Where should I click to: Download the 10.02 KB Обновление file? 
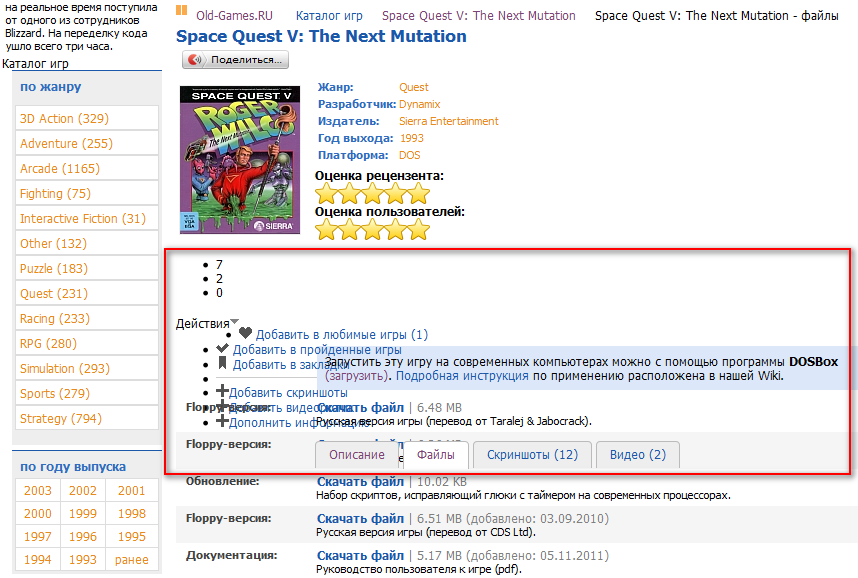point(360,481)
